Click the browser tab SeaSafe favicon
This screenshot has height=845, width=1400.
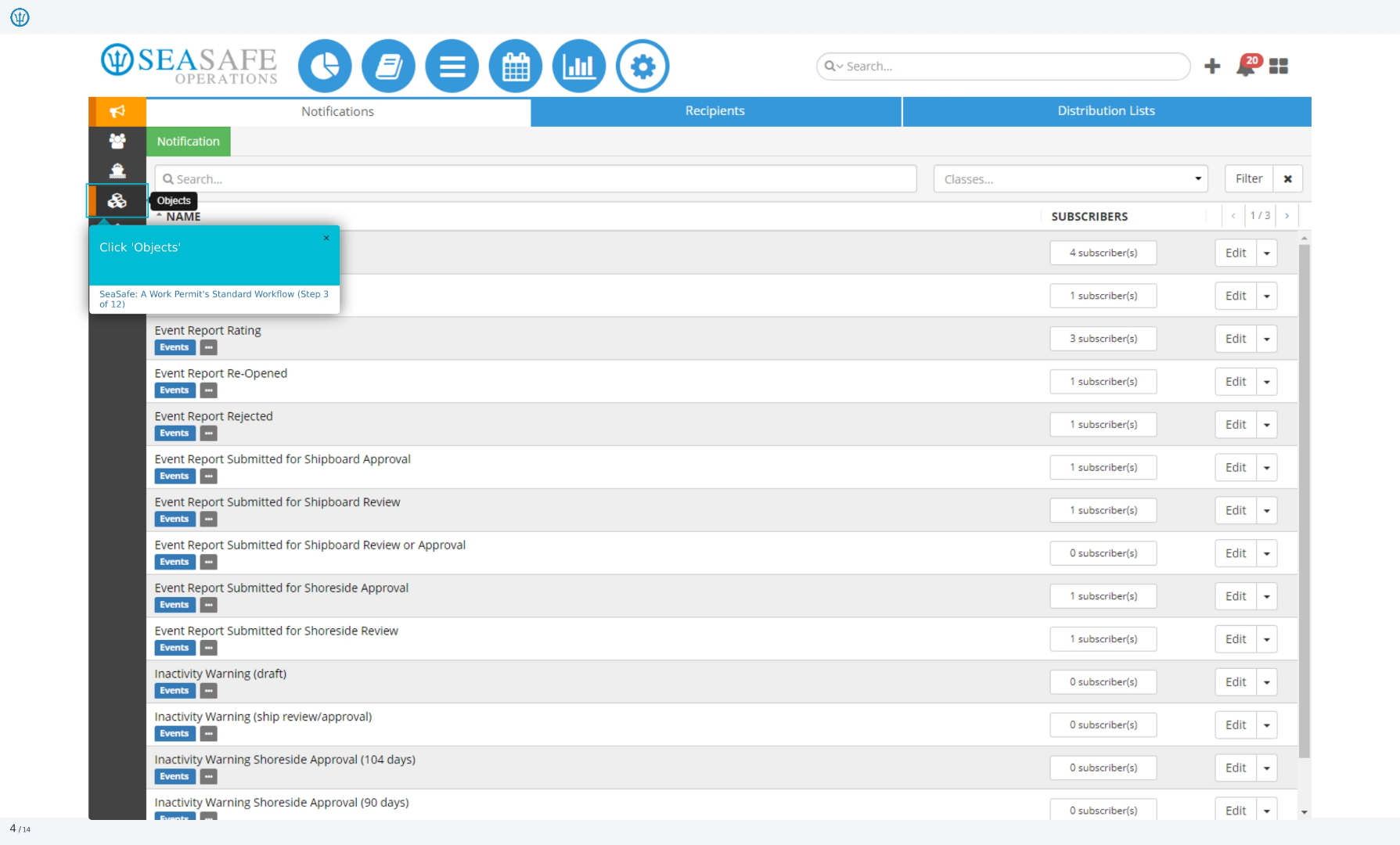click(x=20, y=17)
